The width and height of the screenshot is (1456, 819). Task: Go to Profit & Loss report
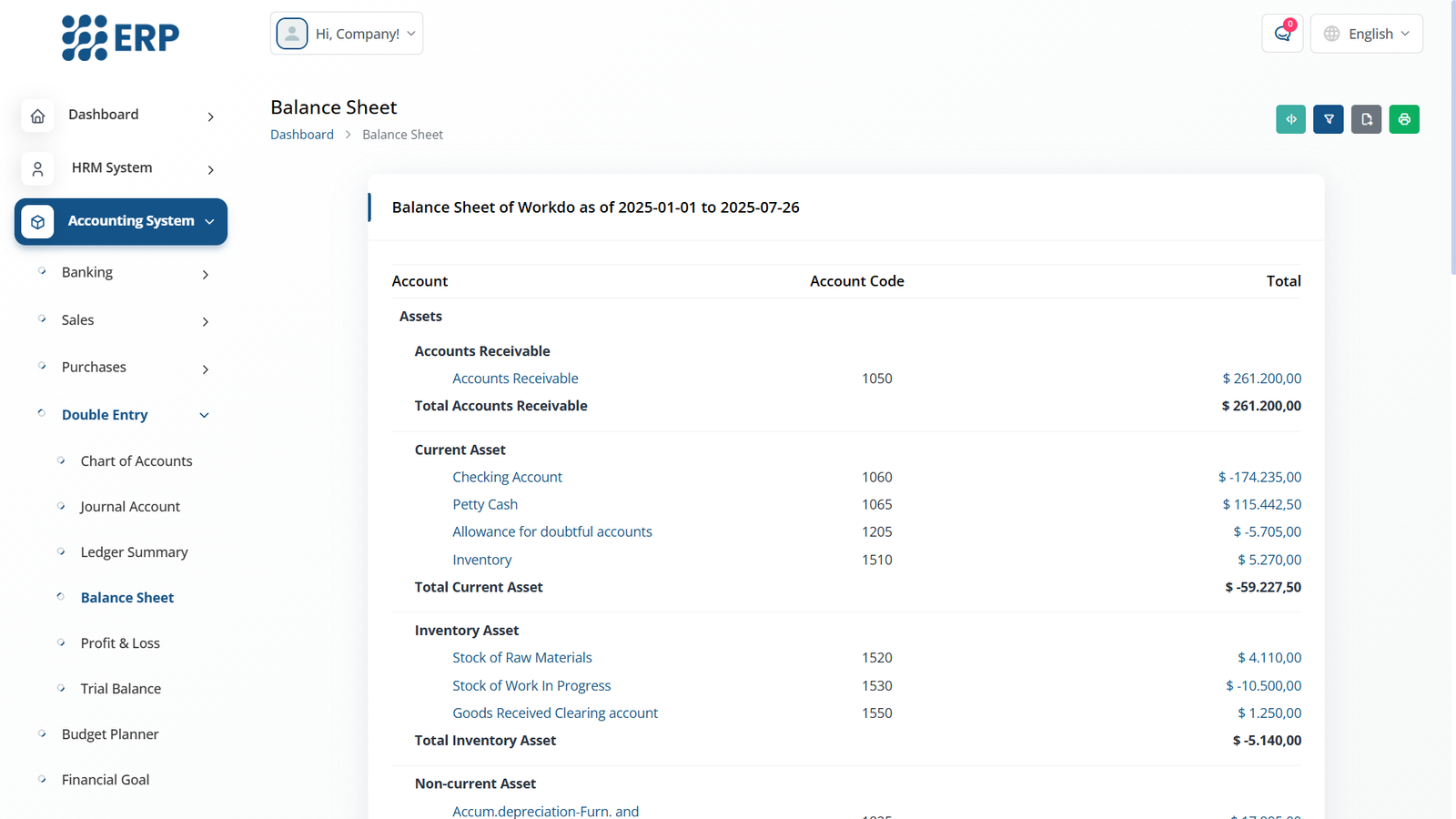[120, 643]
